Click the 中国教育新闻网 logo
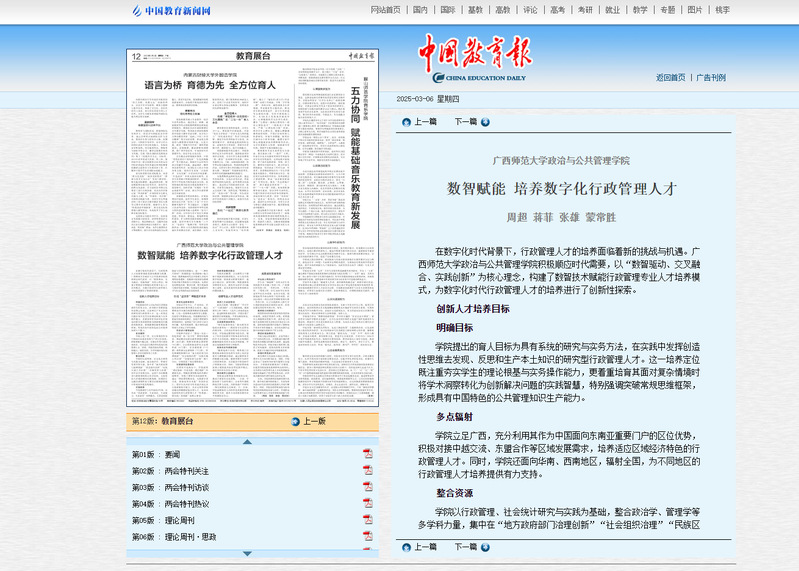Screen dimensions: 799x571 click(171, 11)
